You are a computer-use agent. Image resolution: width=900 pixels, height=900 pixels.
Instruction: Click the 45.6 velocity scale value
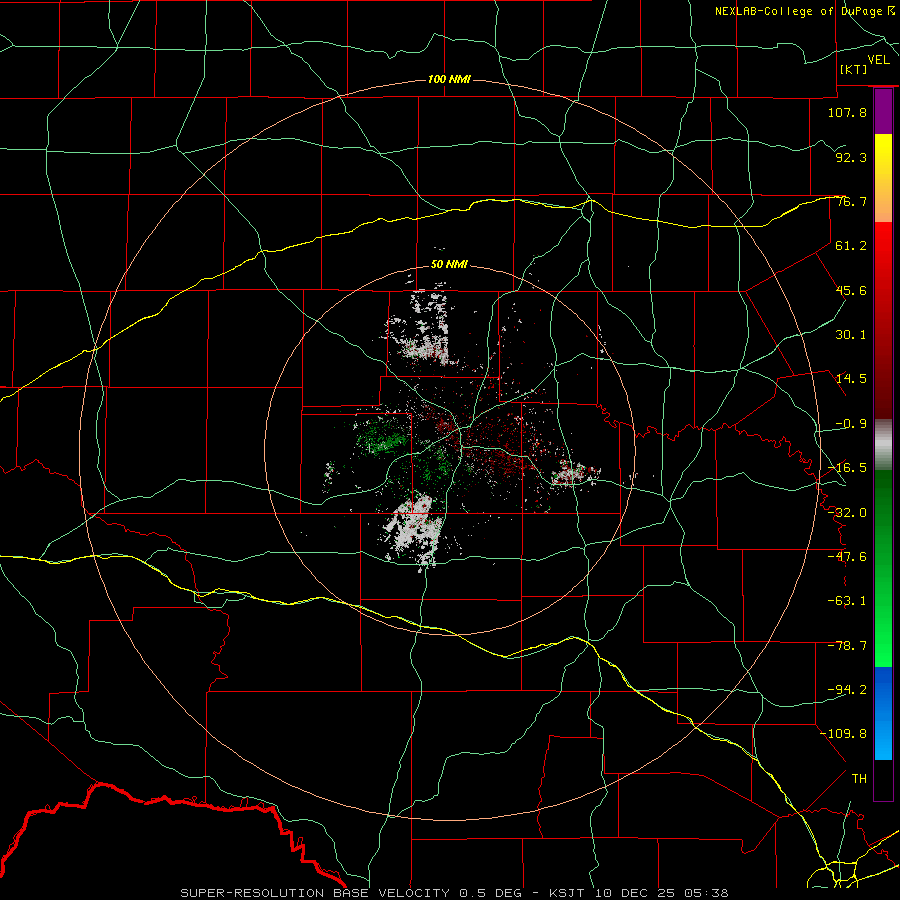[851, 290]
